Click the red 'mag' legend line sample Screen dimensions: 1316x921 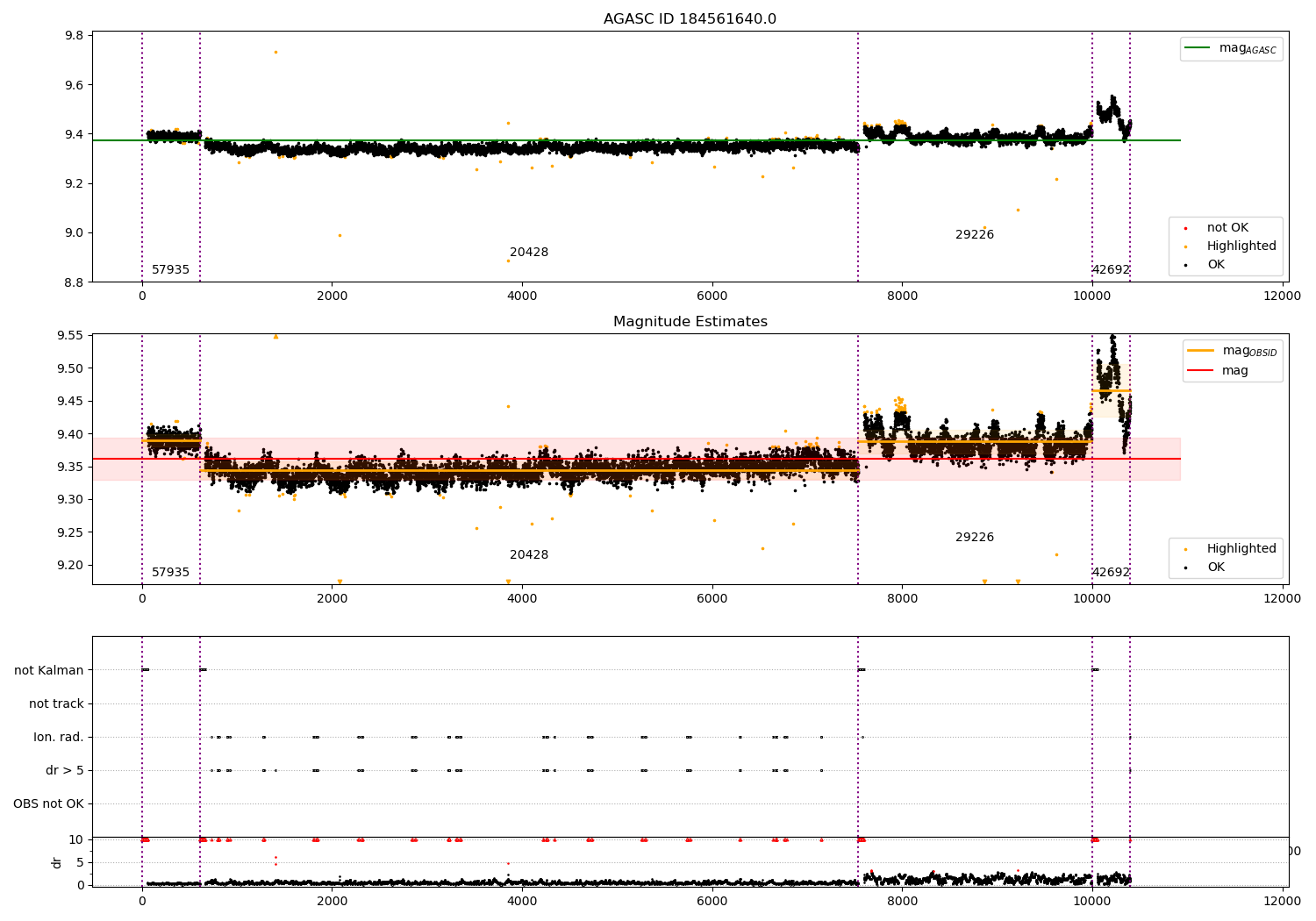1200,371
